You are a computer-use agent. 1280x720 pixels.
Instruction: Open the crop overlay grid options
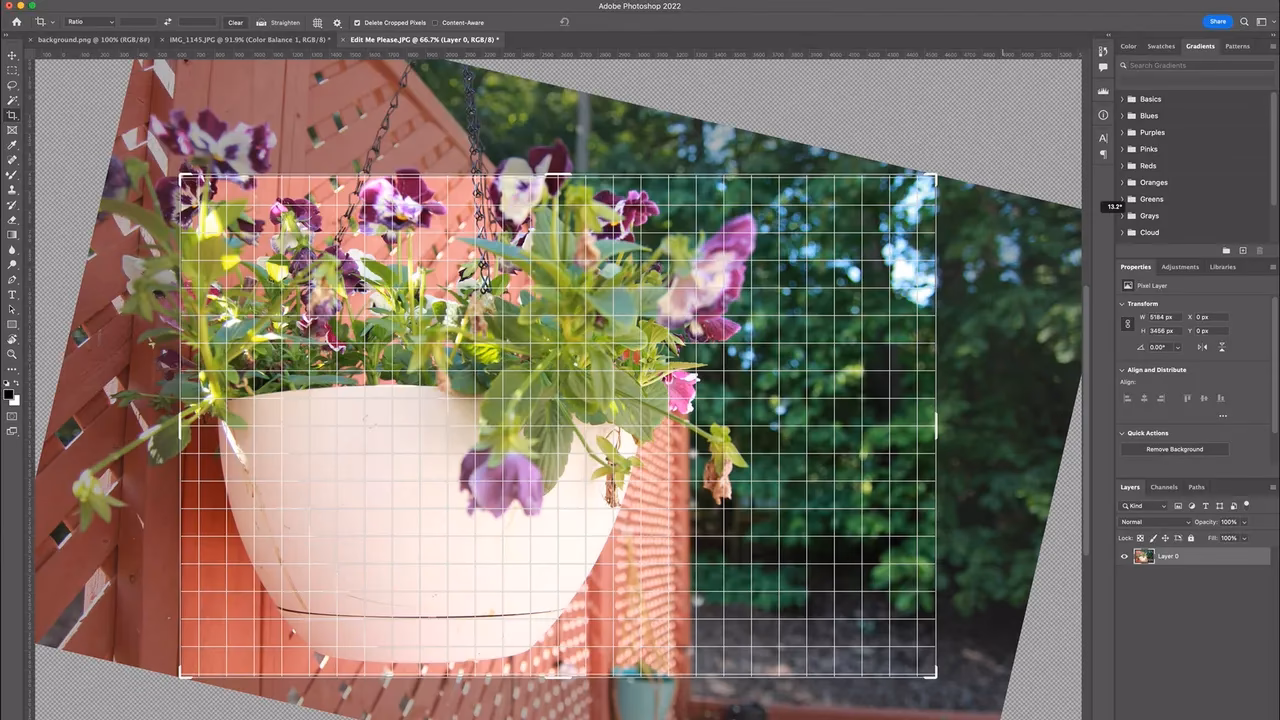(x=317, y=22)
